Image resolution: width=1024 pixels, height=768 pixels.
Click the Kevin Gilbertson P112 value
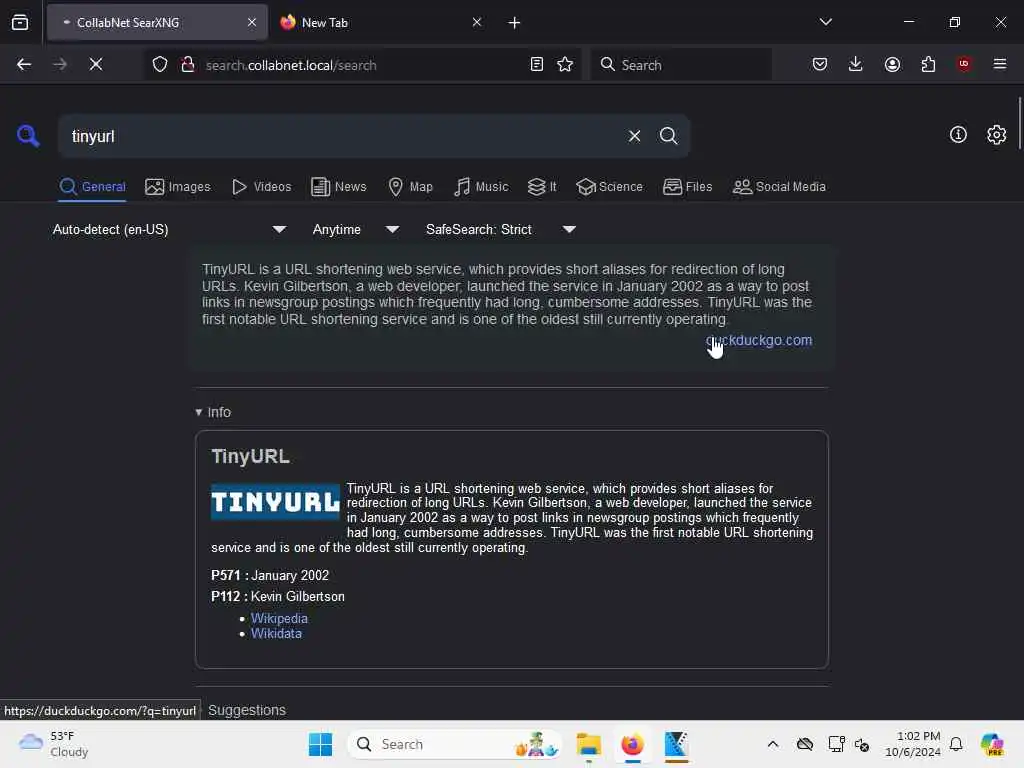[298, 596]
